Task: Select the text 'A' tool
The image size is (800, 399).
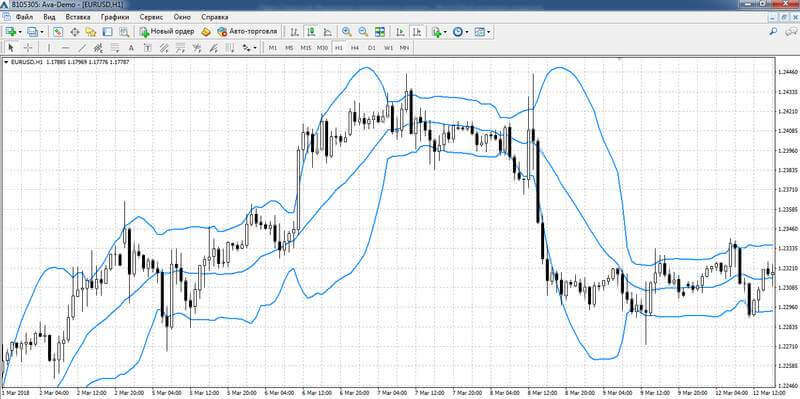Action: tap(131, 47)
